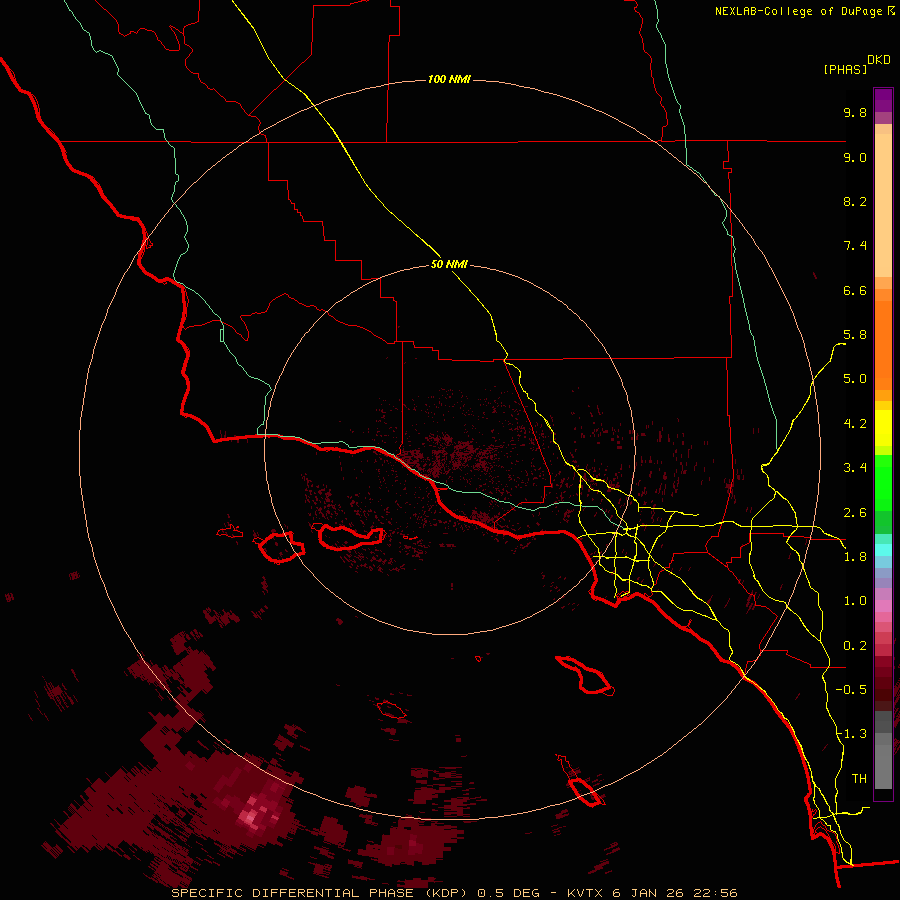Click the 4.2 value on the color scale
This screenshot has width=900, height=900.
[x=855, y=424]
